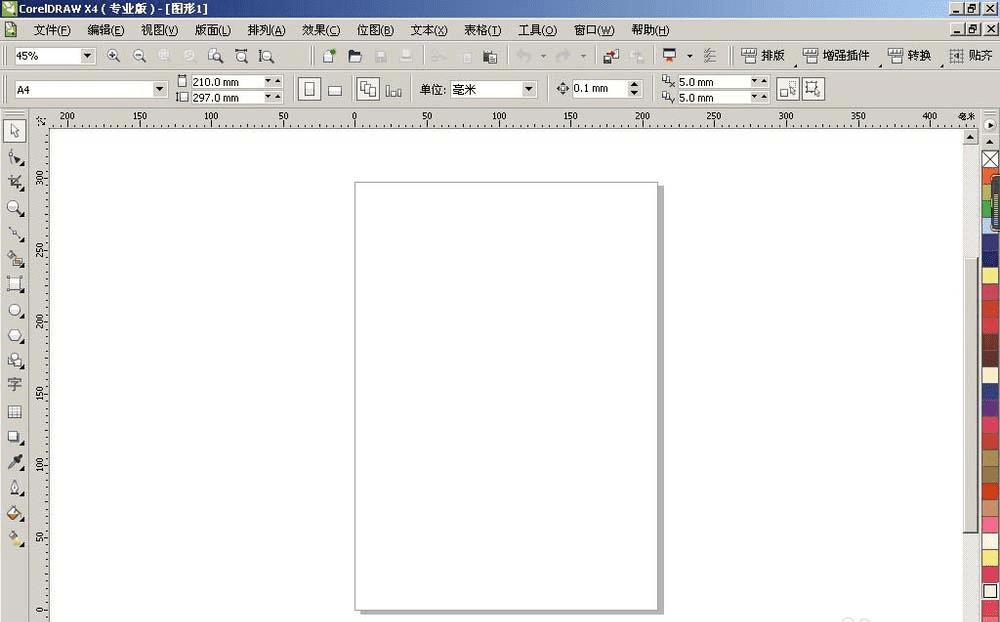
Task: Click the vertical scrollbar up arrow
Action: (970, 137)
